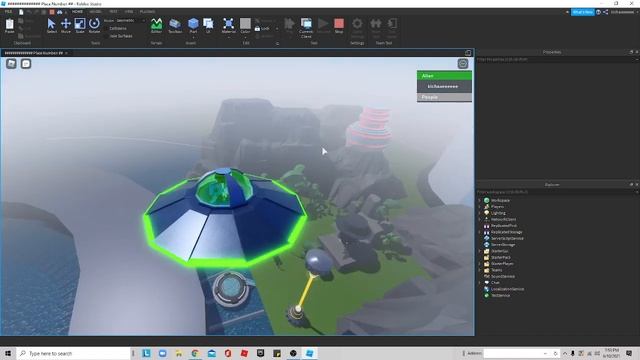This screenshot has width=640, height=360.
Task: Open the notification center icon
Action: [x=629, y=353]
